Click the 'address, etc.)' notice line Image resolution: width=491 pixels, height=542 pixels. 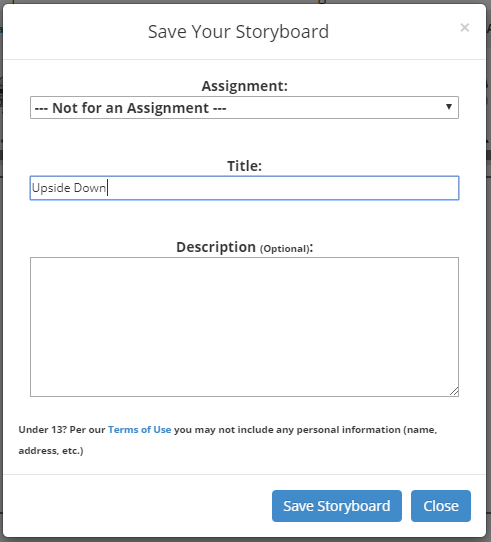(x=51, y=451)
